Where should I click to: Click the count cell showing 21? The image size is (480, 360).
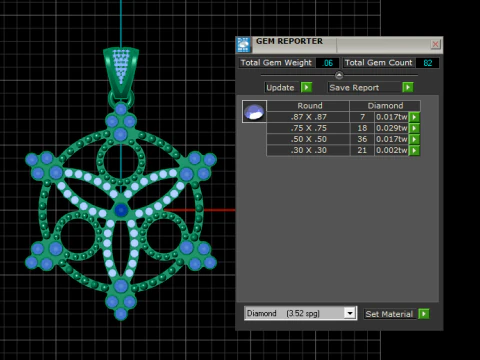(x=362, y=150)
